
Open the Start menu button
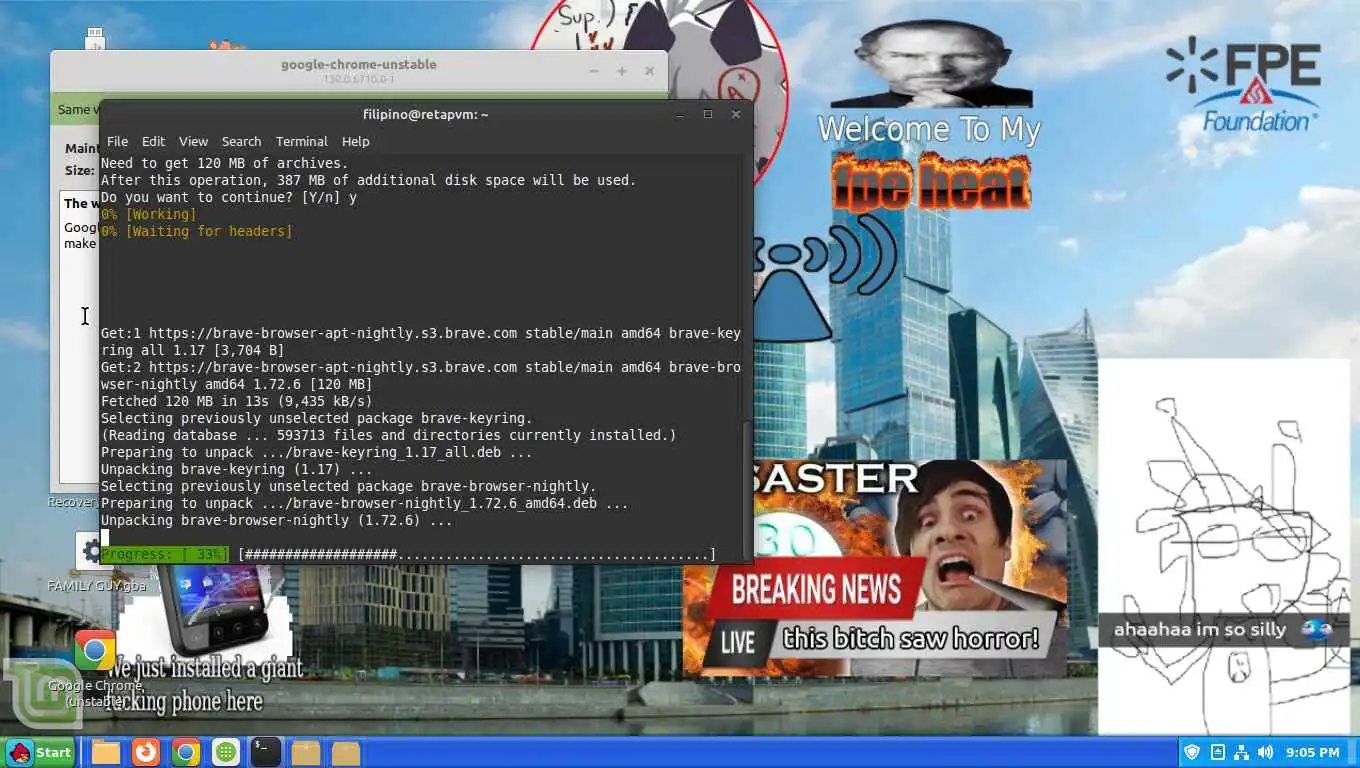click(x=40, y=752)
